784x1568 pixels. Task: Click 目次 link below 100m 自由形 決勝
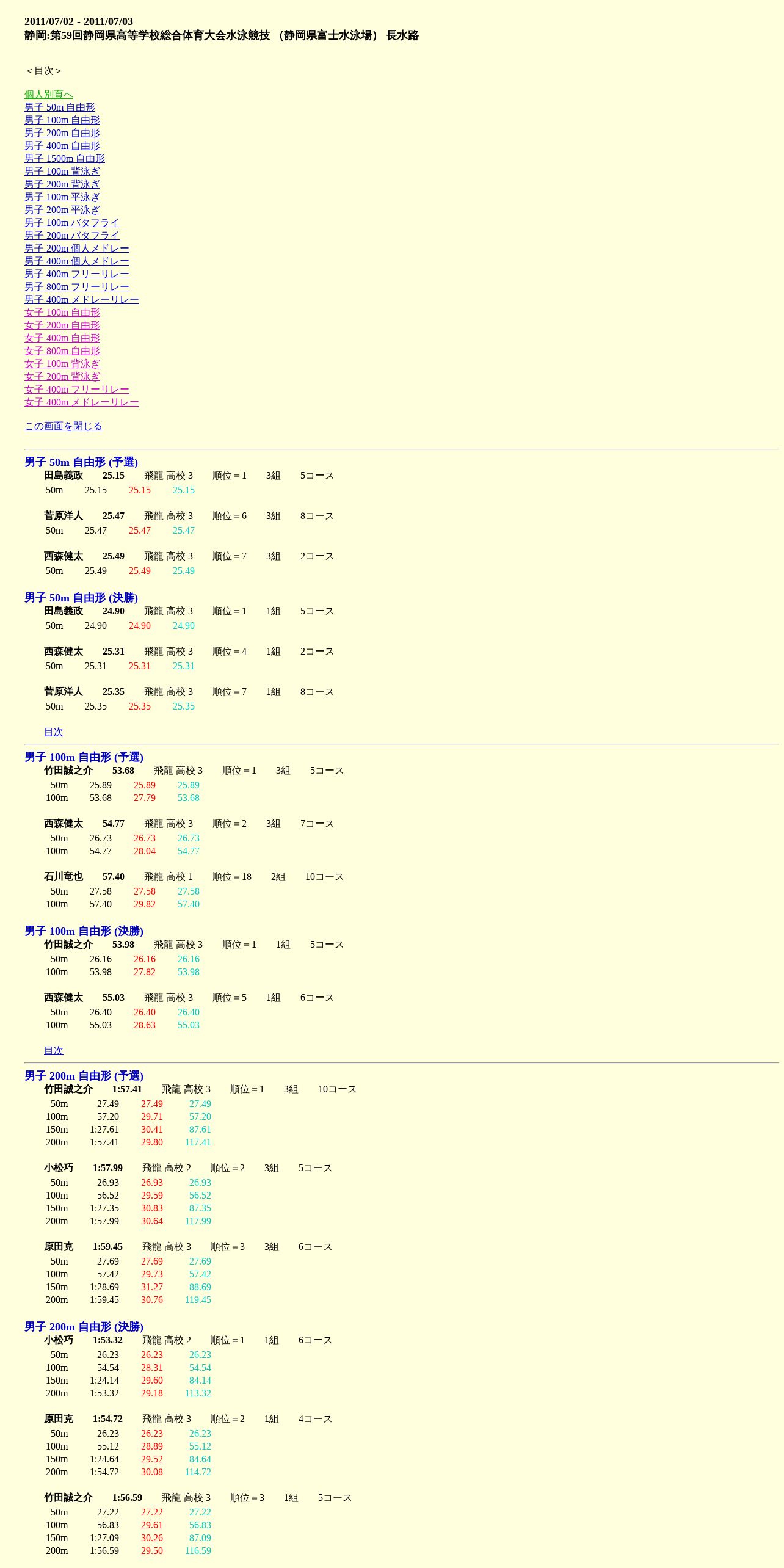(x=54, y=1050)
